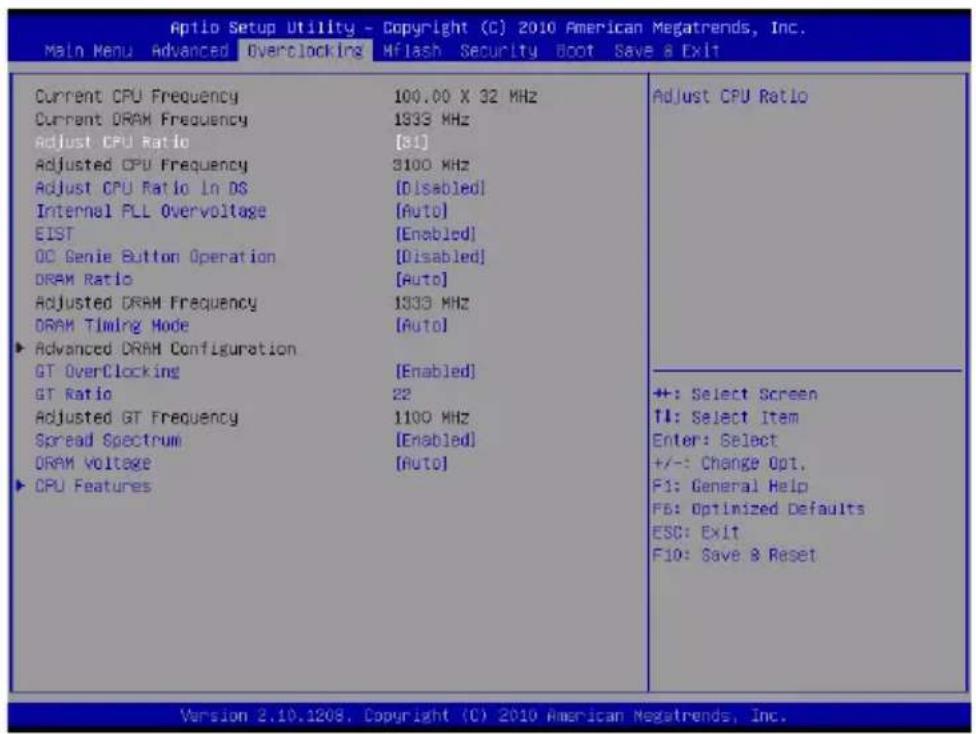
Task: Go to the Security tab
Action: click(499, 51)
